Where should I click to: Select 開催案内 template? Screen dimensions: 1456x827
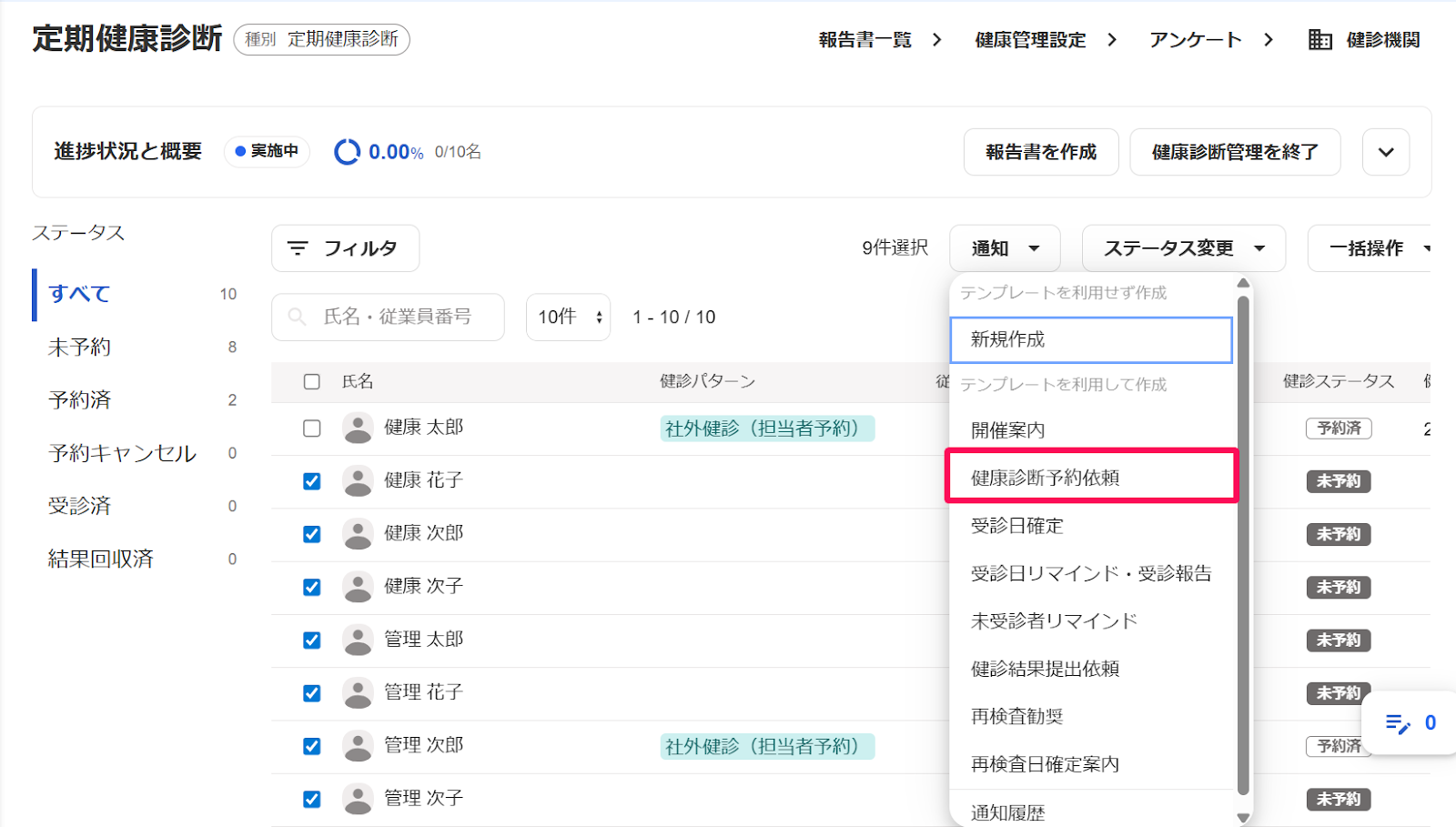tap(1091, 430)
